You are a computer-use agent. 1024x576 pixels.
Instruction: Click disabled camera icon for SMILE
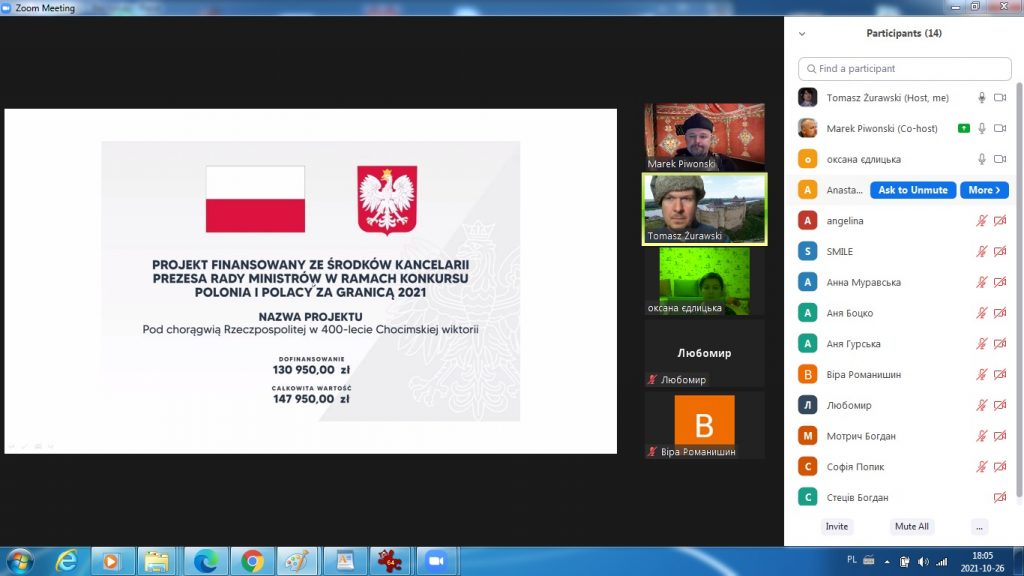pos(1000,252)
